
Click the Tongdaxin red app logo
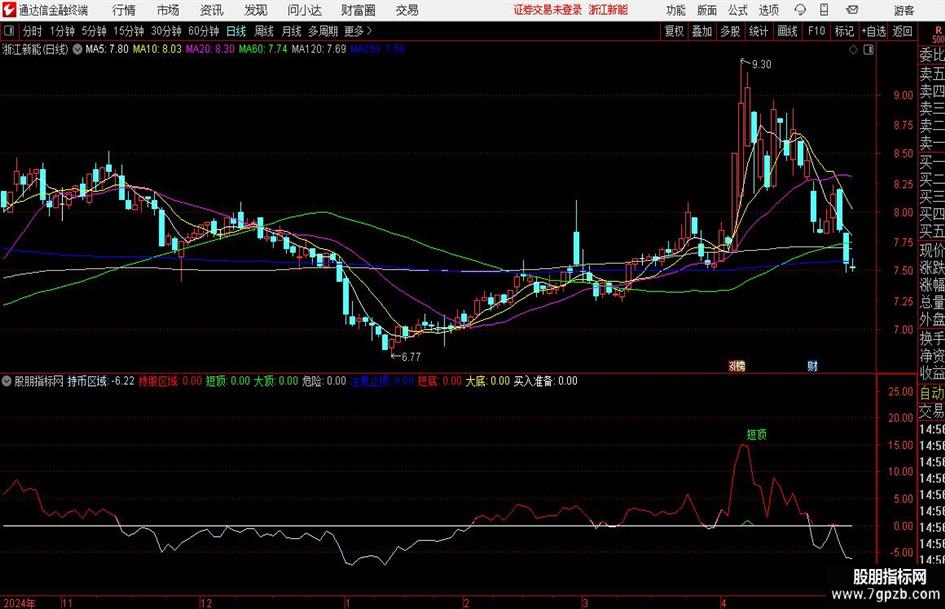[x=8, y=10]
